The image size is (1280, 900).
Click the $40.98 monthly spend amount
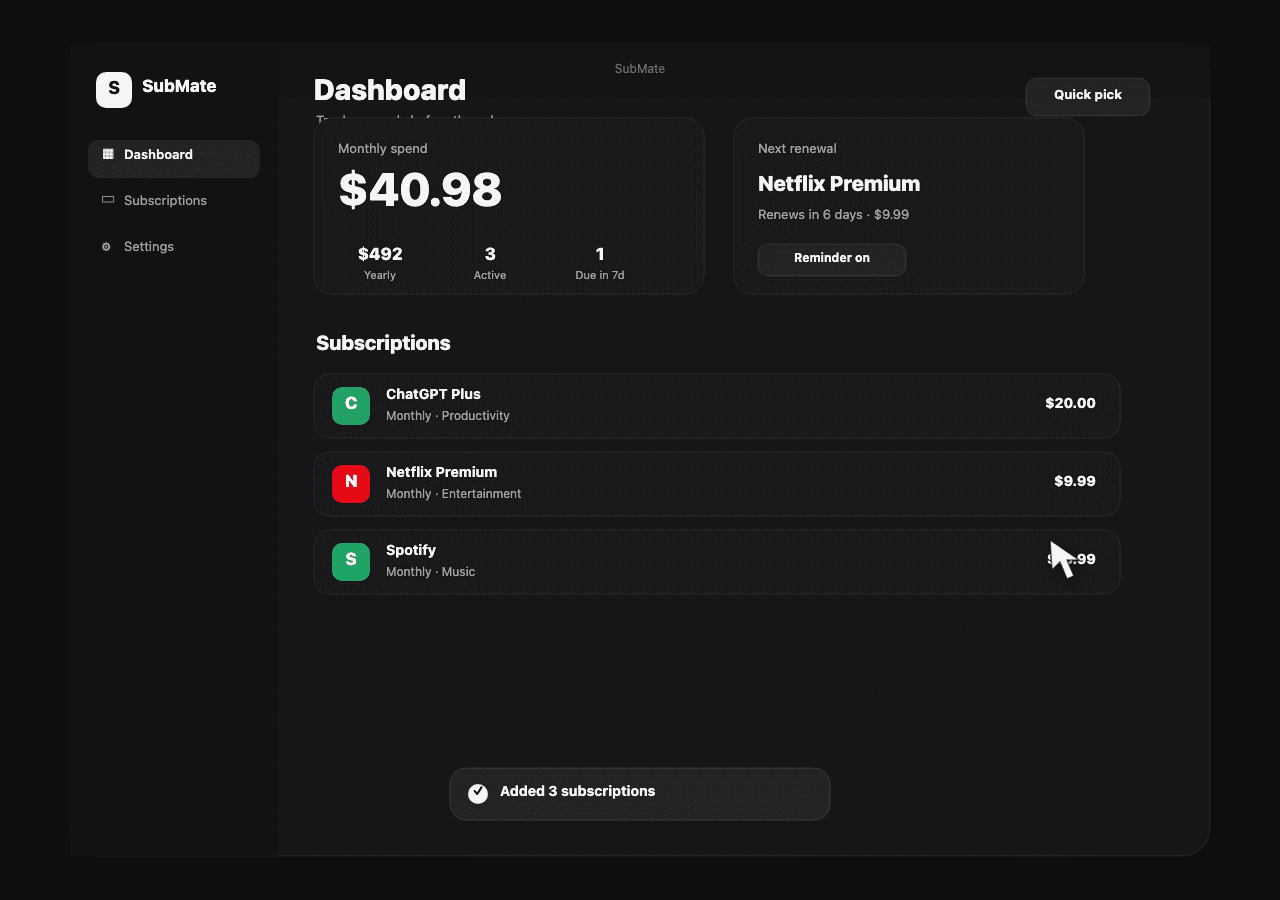coord(420,189)
